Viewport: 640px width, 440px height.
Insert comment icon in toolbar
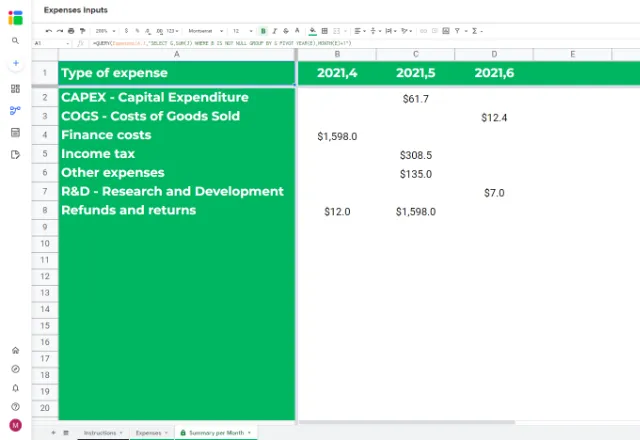[x=435, y=31]
